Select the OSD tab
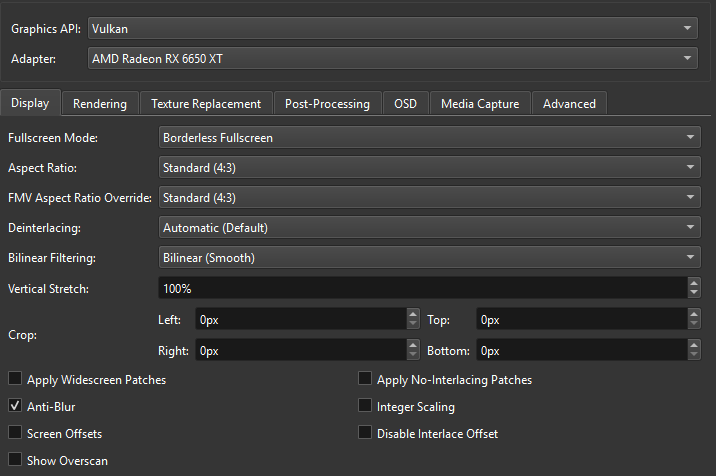 click(x=405, y=104)
